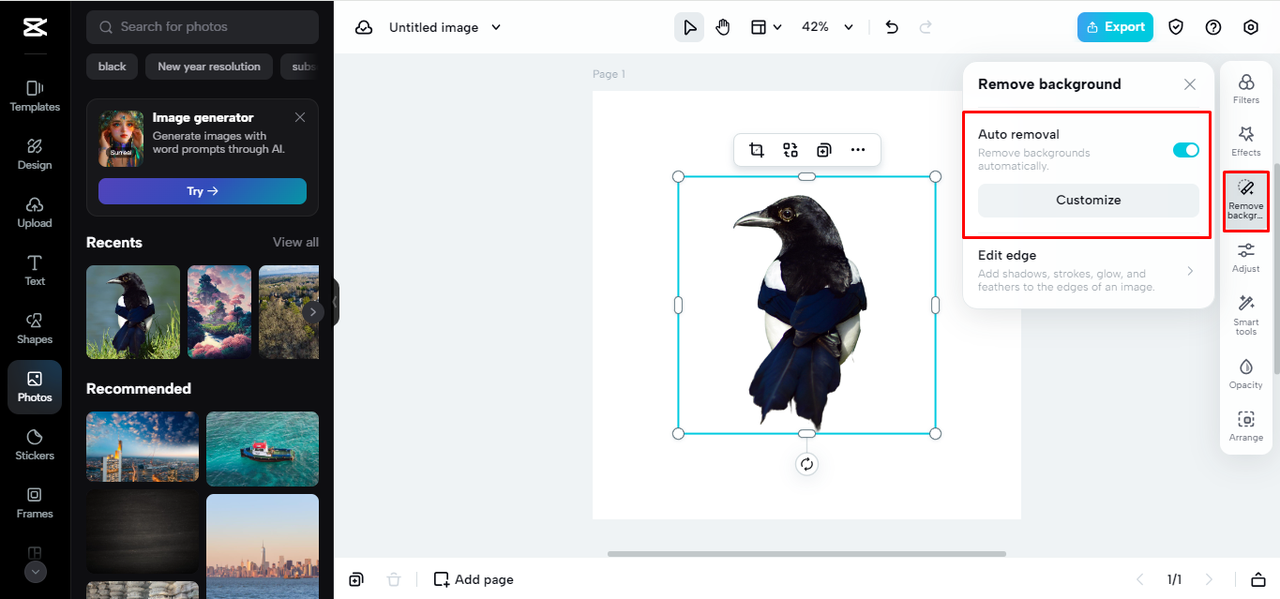
Task: Open the Templates sidebar panel
Action: 35,96
